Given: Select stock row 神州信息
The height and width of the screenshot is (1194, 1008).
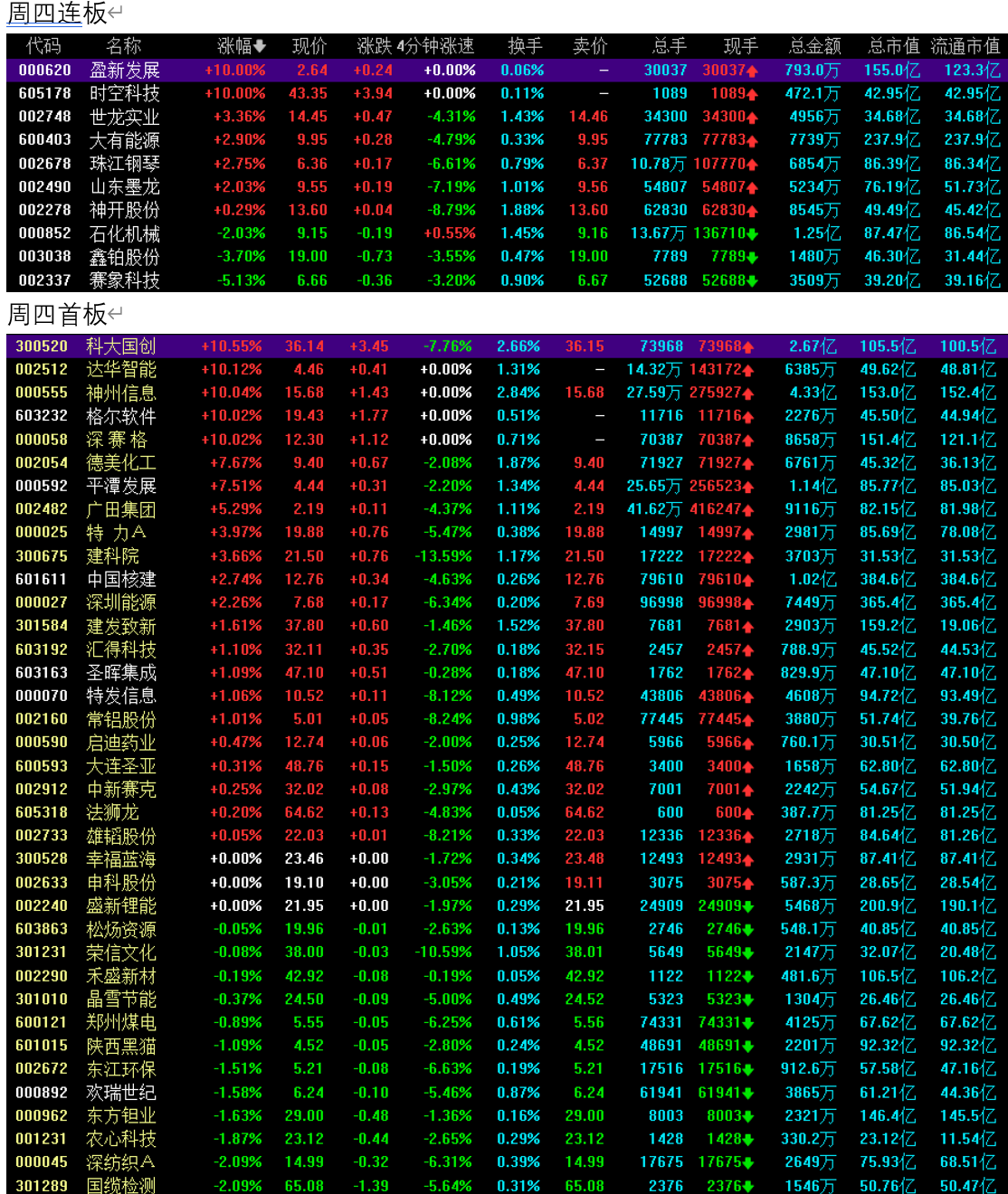Looking at the screenshot, I should pos(506,393).
